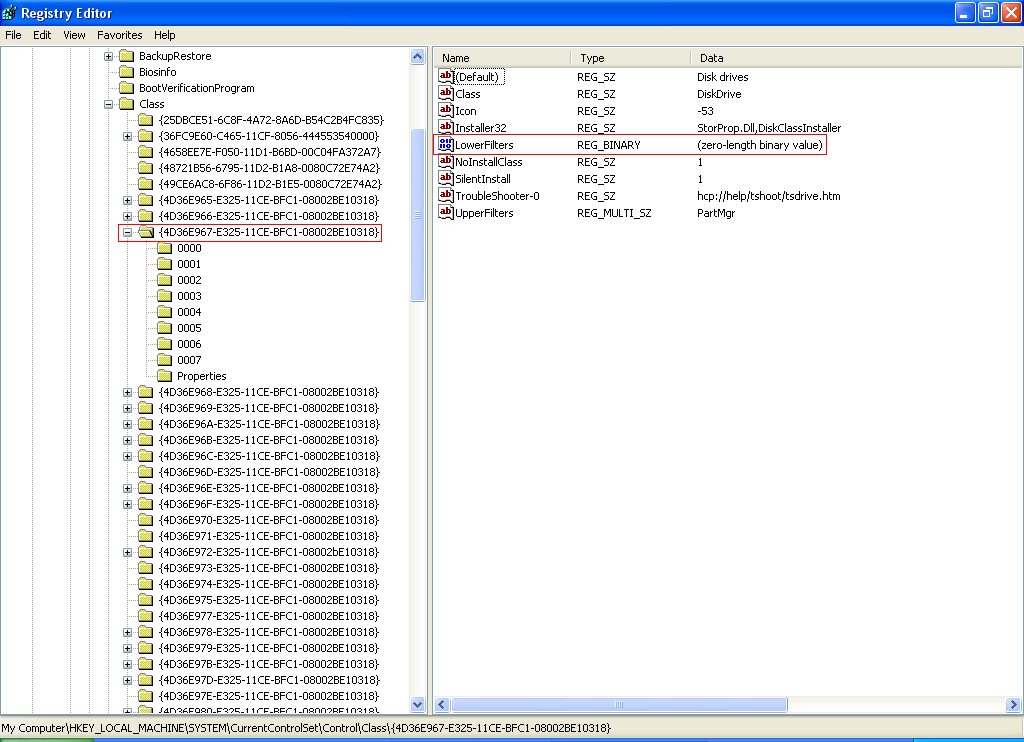This screenshot has width=1024, height=742.
Task: Select the {4D36E97E-E325...} key
Action: [269, 696]
